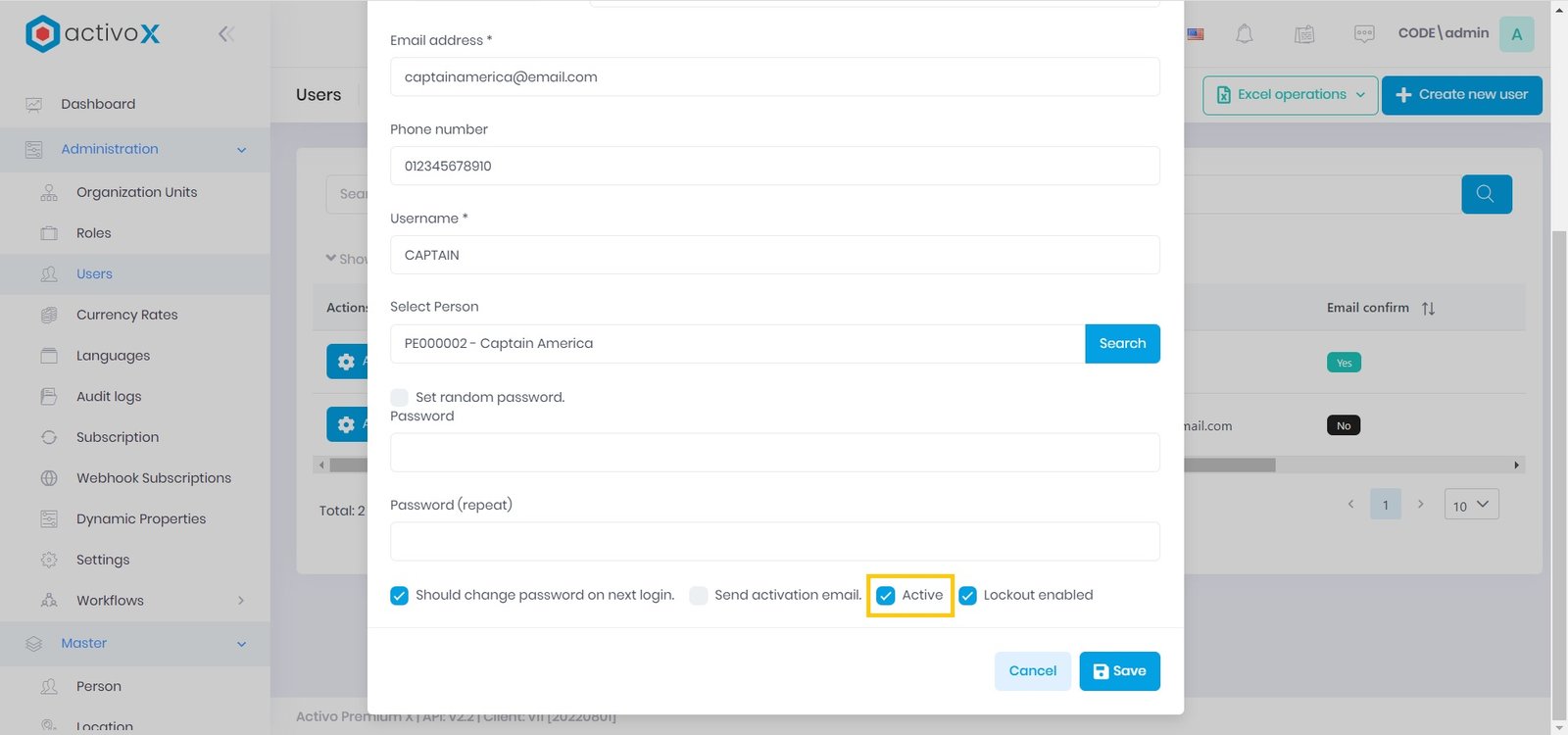Expand the Workflows submenu
The width and height of the screenshot is (1568, 735).
click(x=240, y=601)
